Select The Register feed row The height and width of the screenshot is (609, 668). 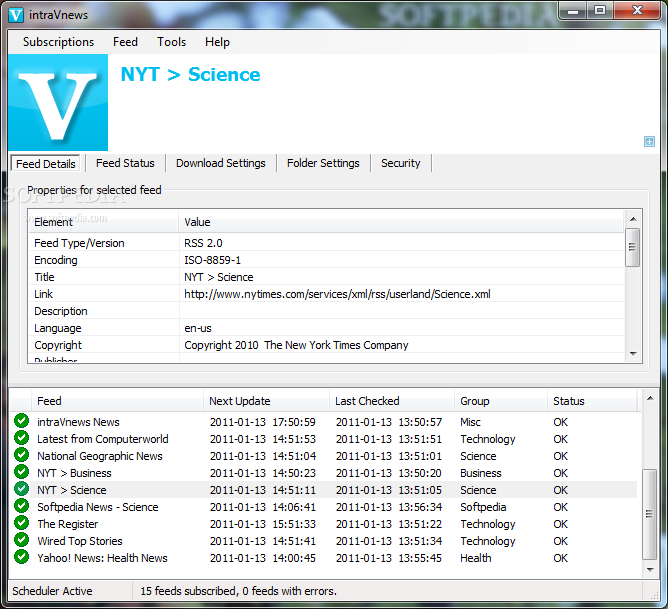click(324, 524)
